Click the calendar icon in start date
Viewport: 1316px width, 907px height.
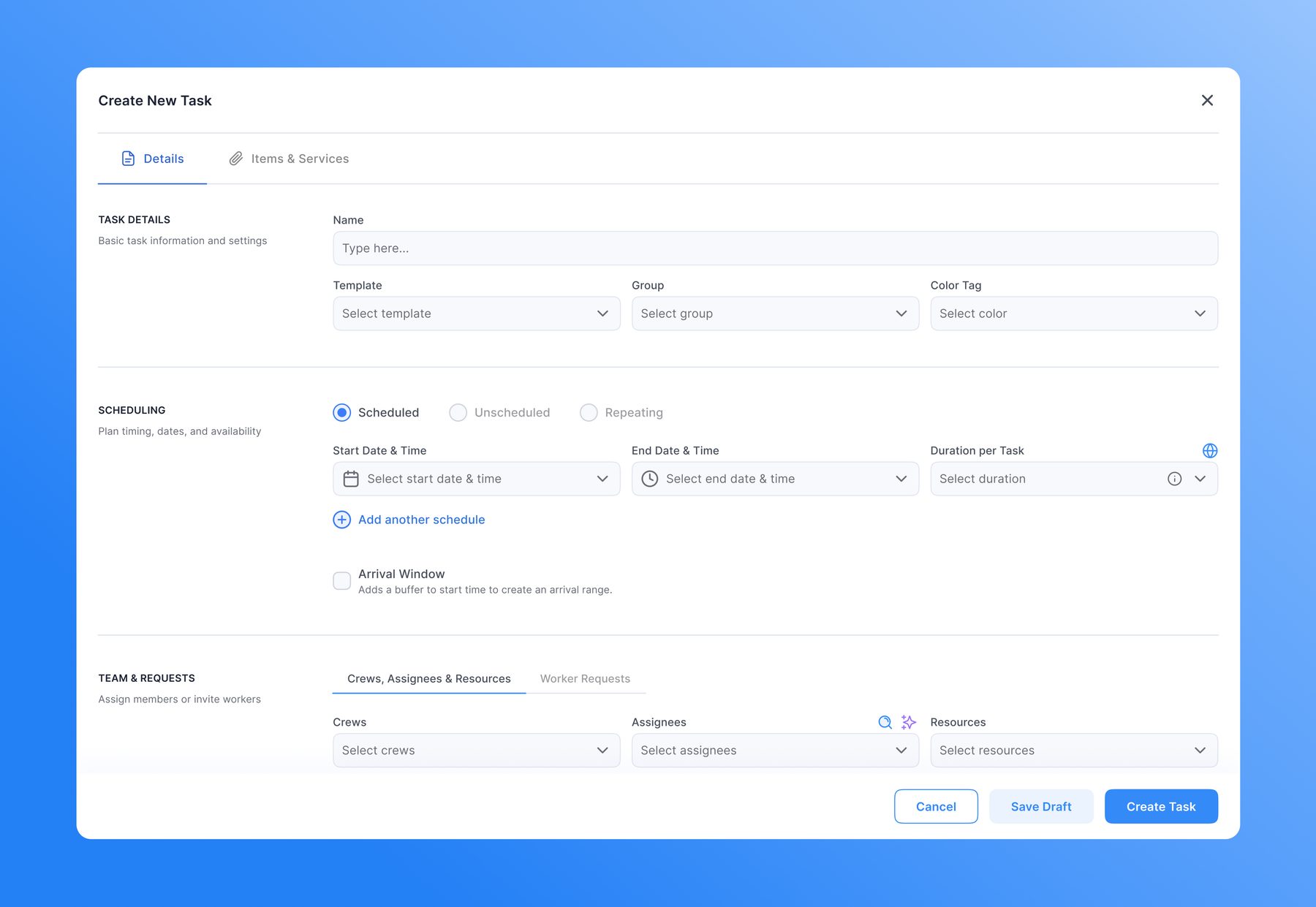point(351,479)
